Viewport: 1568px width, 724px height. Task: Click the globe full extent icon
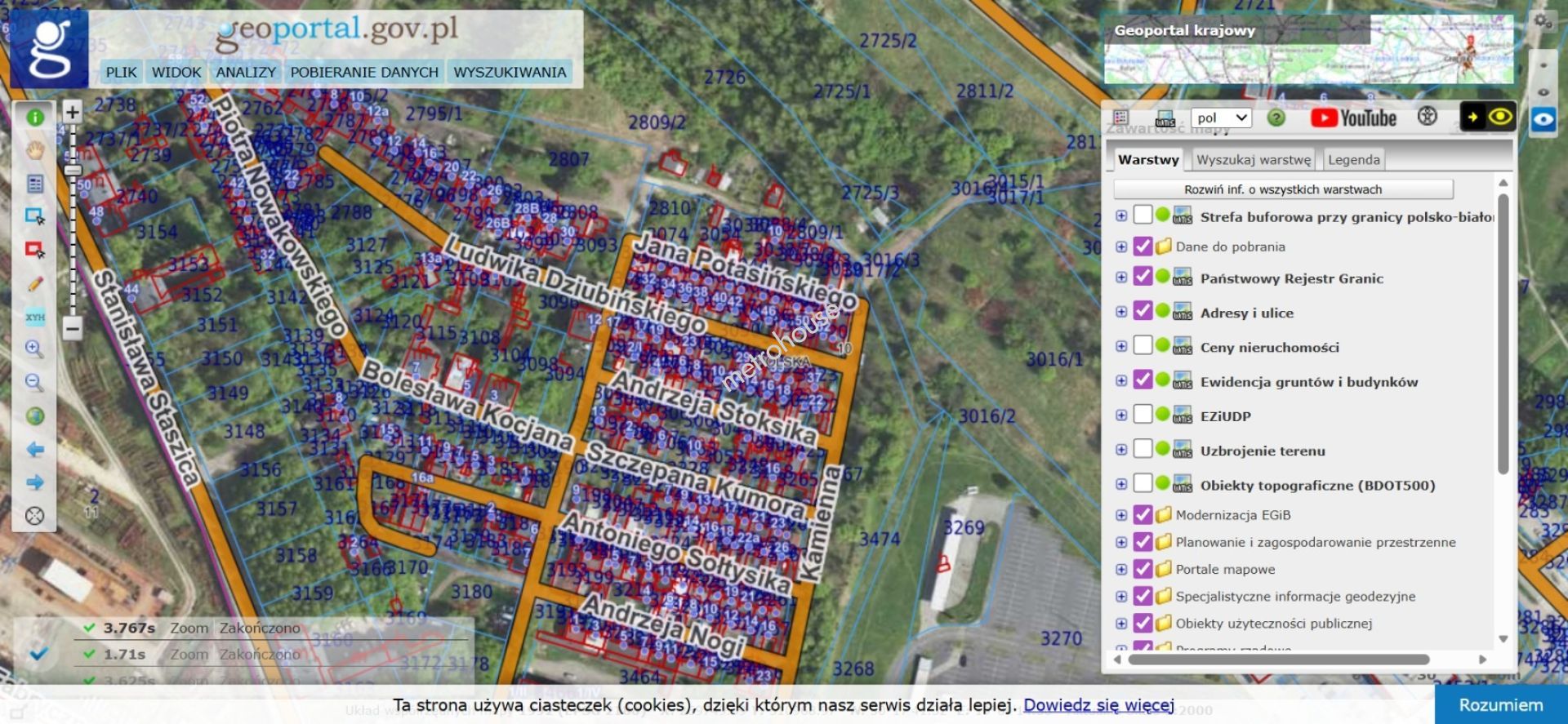(34, 416)
